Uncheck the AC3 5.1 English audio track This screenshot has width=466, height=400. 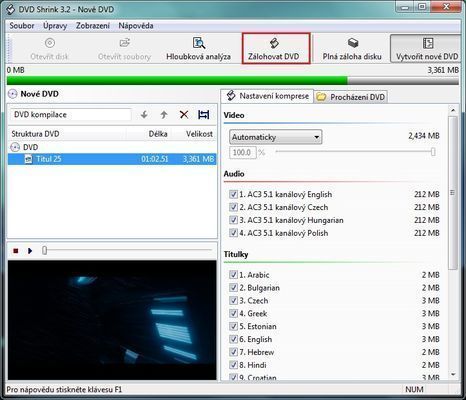click(x=233, y=194)
